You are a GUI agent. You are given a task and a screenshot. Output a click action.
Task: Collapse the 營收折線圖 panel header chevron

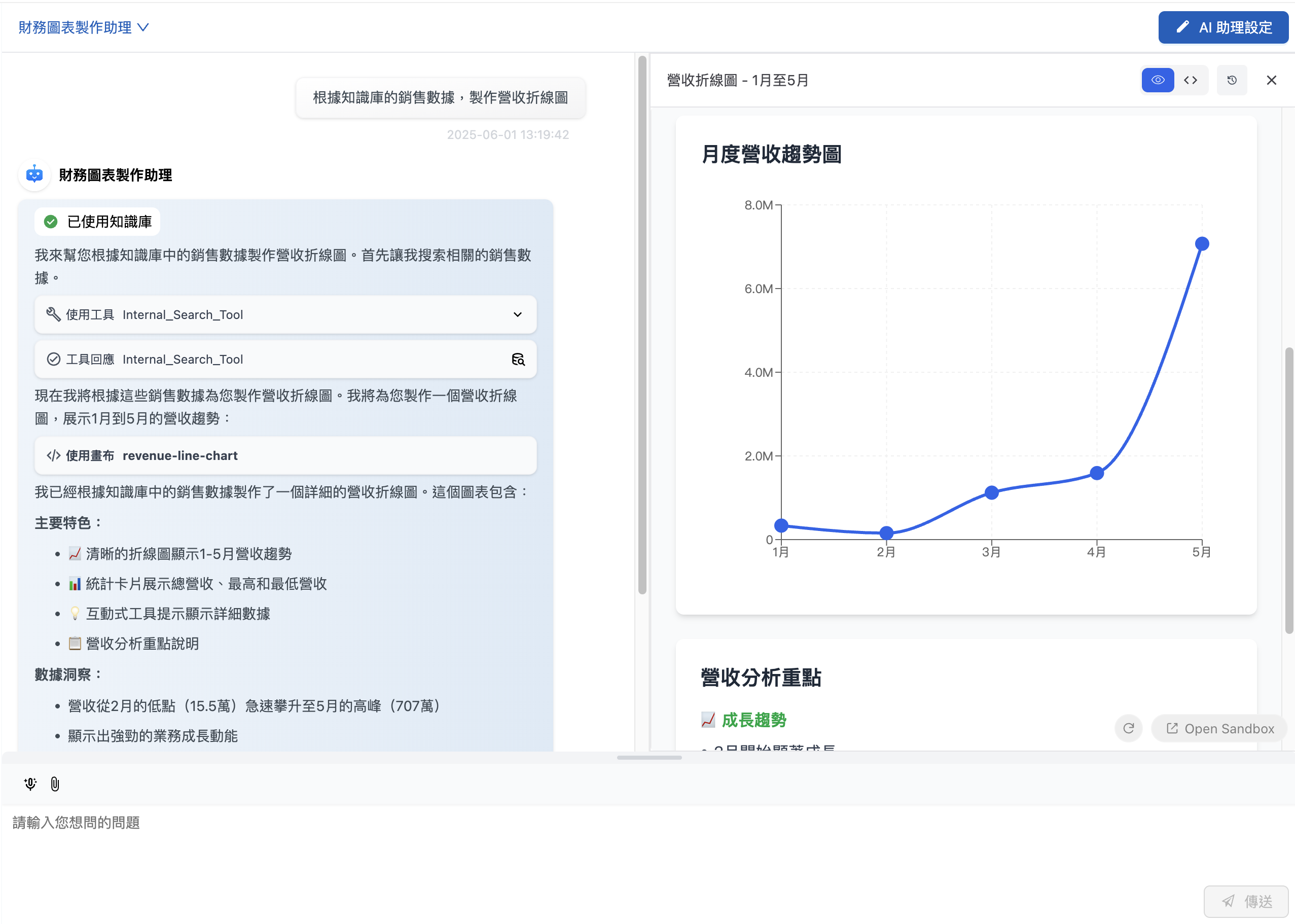[1271, 80]
